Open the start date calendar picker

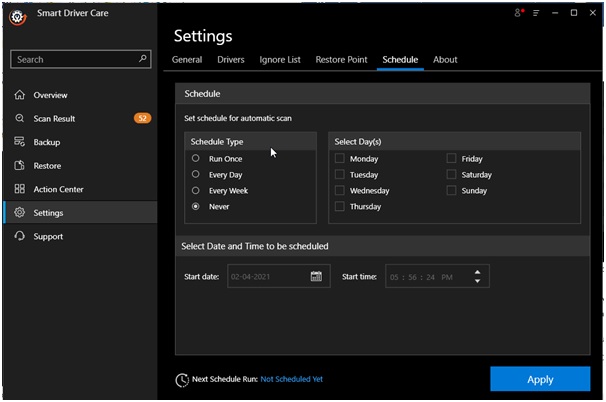[x=316, y=277]
